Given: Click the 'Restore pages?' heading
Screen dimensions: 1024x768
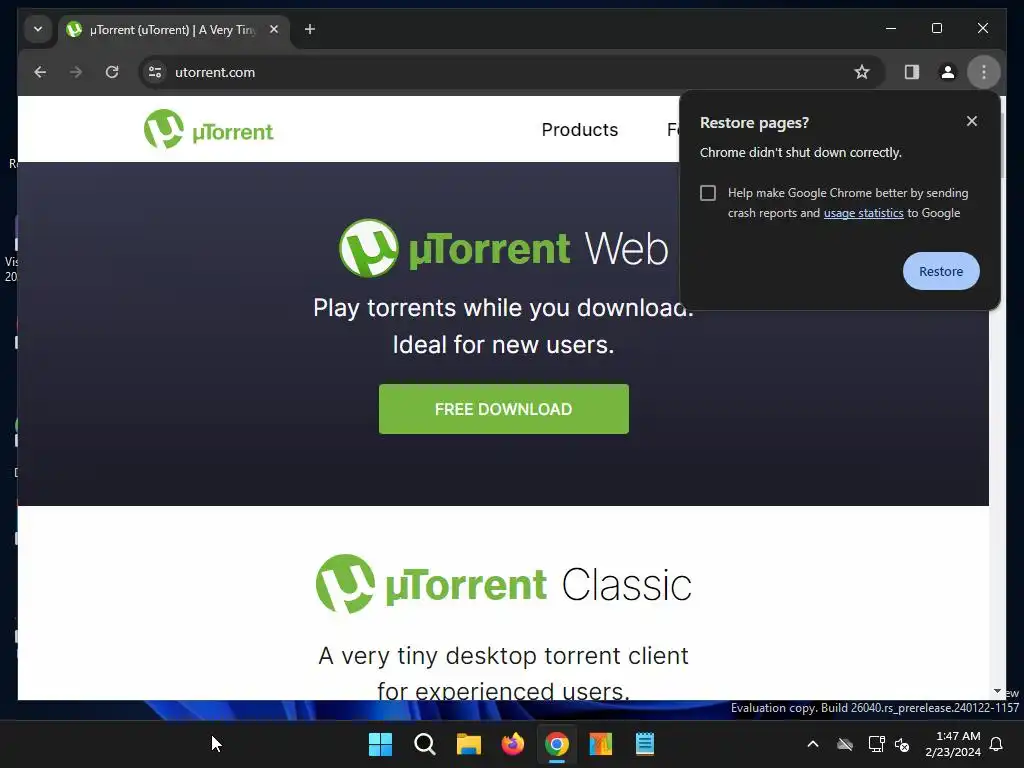Looking at the screenshot, I should [754, 123].
